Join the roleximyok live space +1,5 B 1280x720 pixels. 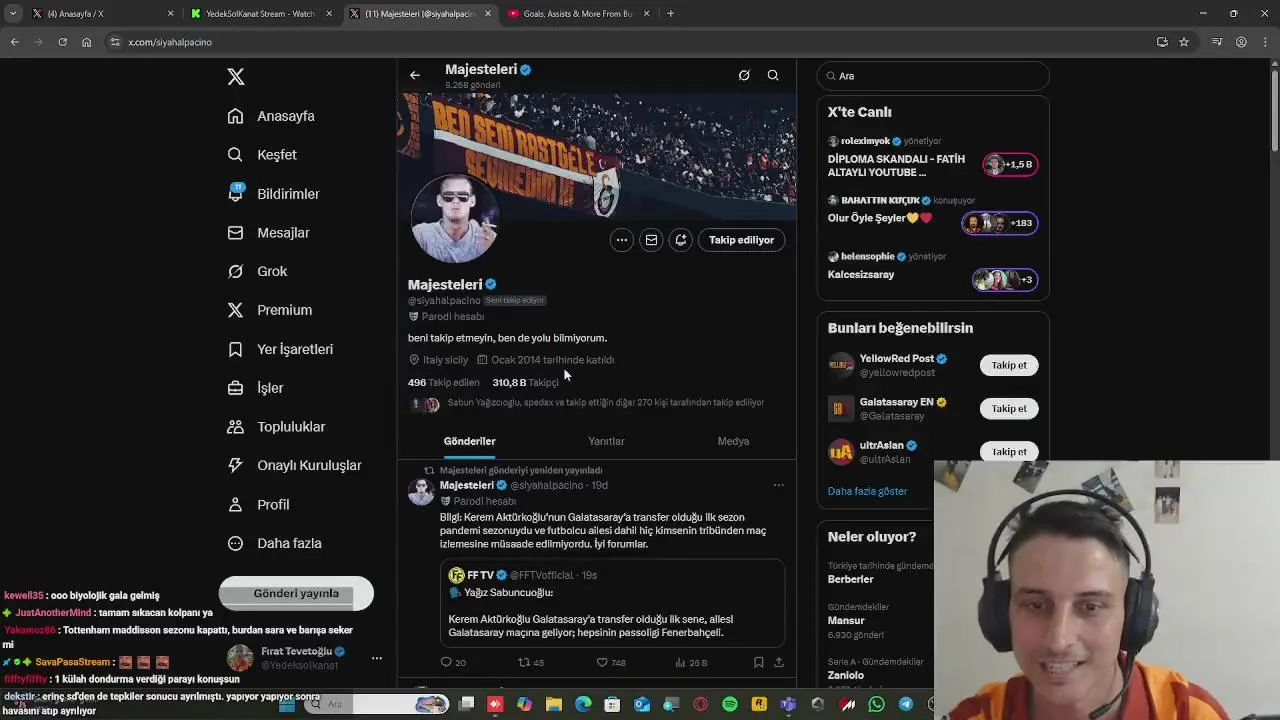[1010, 164]
